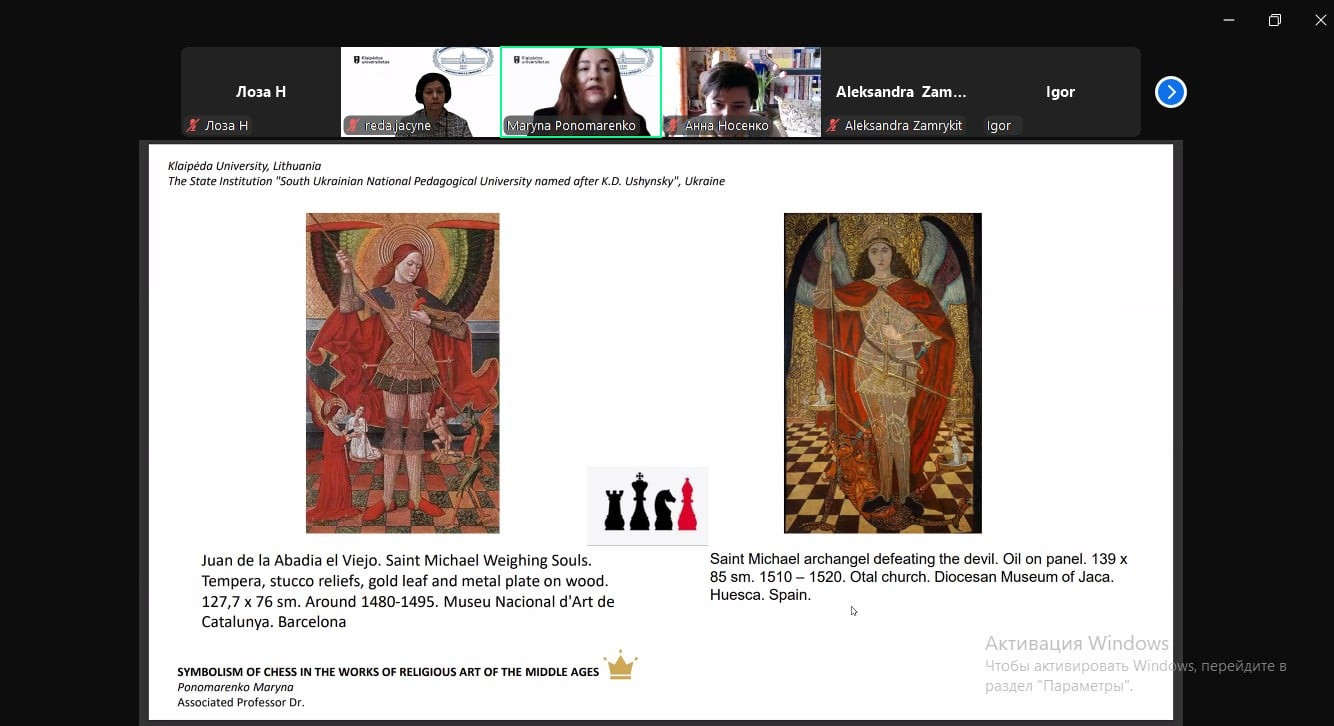This screenshot has width=1334, height=726.
Task: Restore down the Zoom meeting window
Action: coord(1275,20)
